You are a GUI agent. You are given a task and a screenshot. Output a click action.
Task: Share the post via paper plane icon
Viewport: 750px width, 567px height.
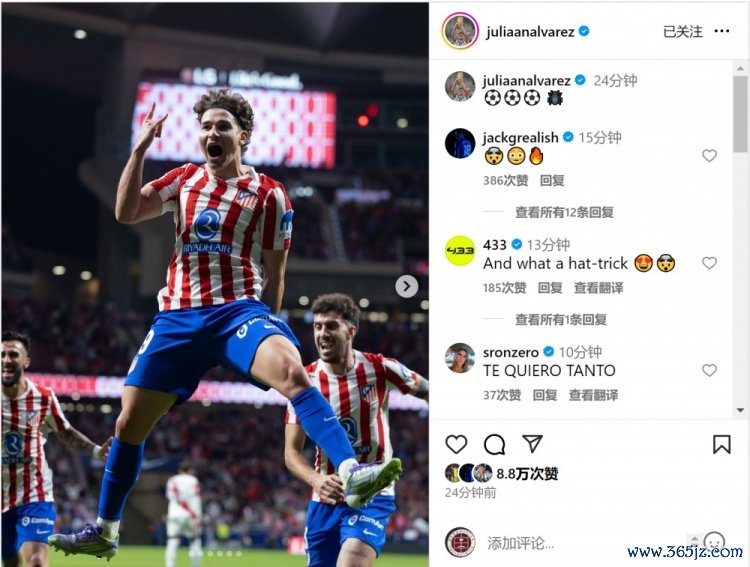(532, 444)
